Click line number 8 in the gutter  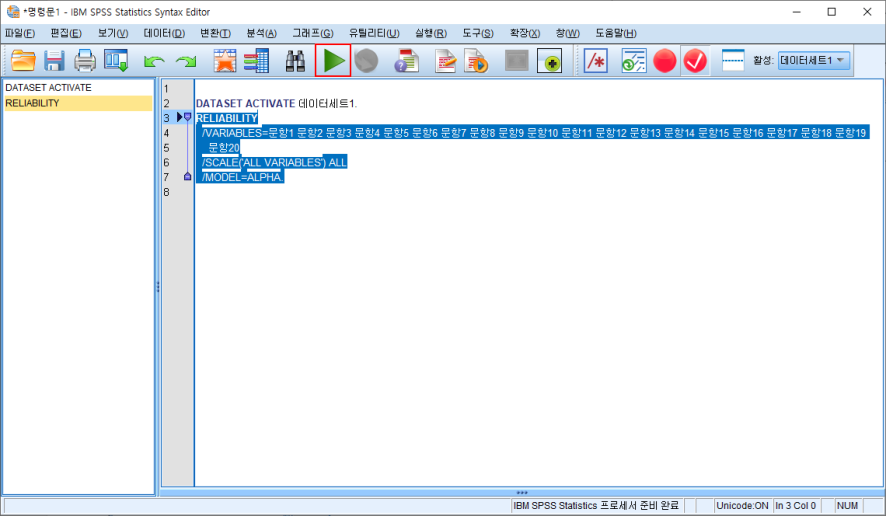click(x=166, y=192)
